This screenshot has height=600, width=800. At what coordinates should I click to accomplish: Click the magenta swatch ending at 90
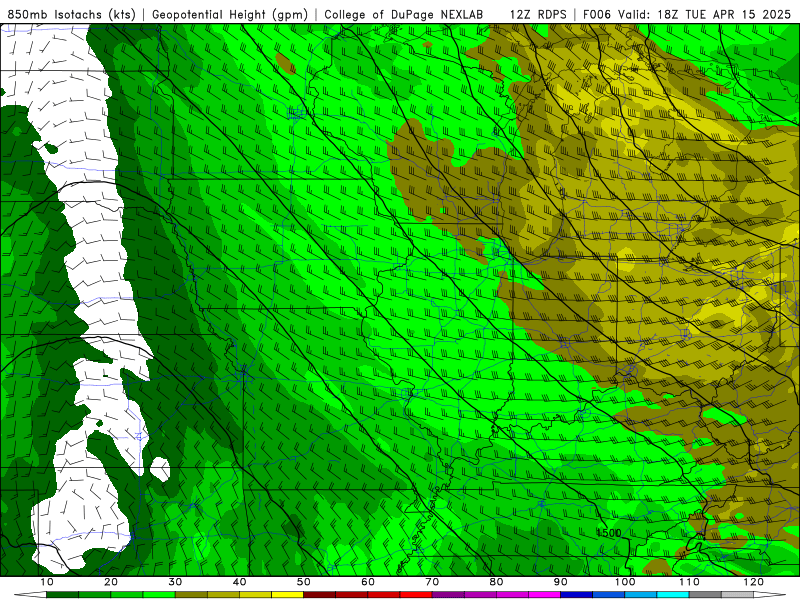click(x=544, y=595)
